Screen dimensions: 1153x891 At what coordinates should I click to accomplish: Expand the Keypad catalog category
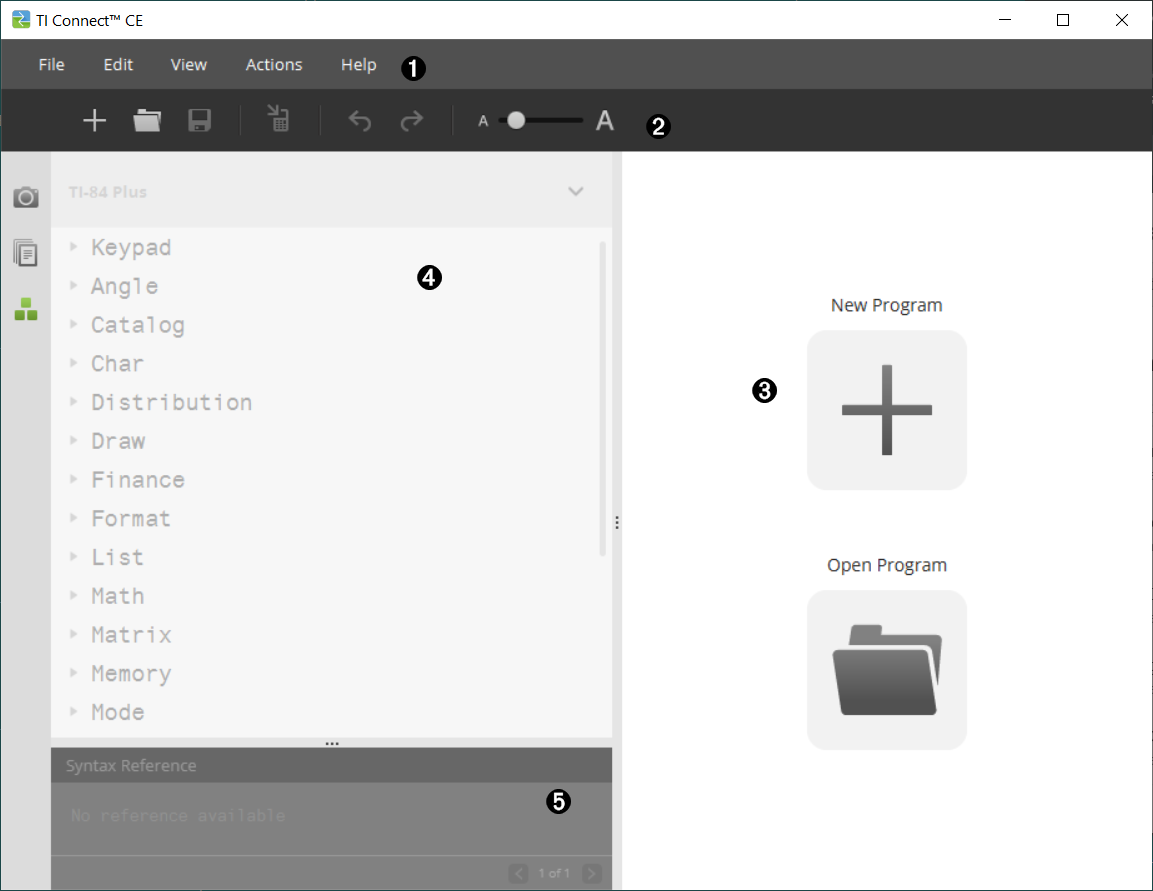[74, 247]
